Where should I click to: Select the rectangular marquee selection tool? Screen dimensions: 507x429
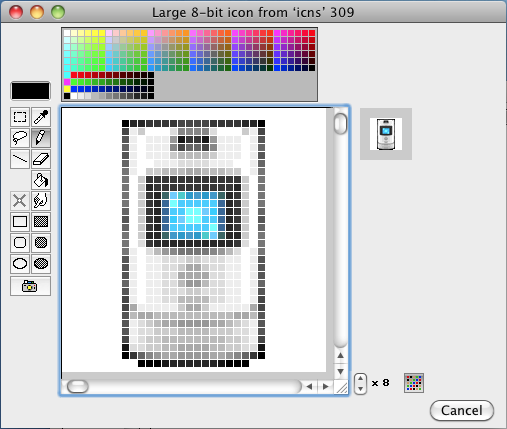[20, 117]
